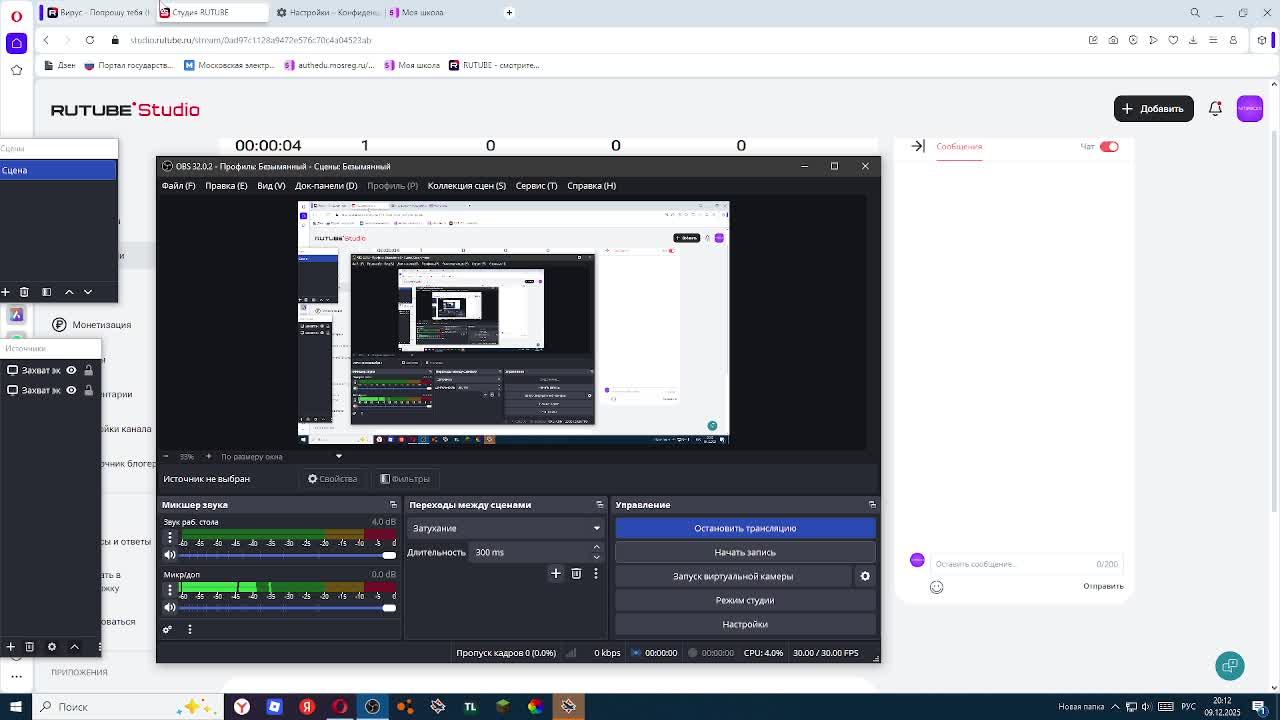Open OBS Сервис menu
The height and width of the screenshot is (720, 1280).
point(536,186)
